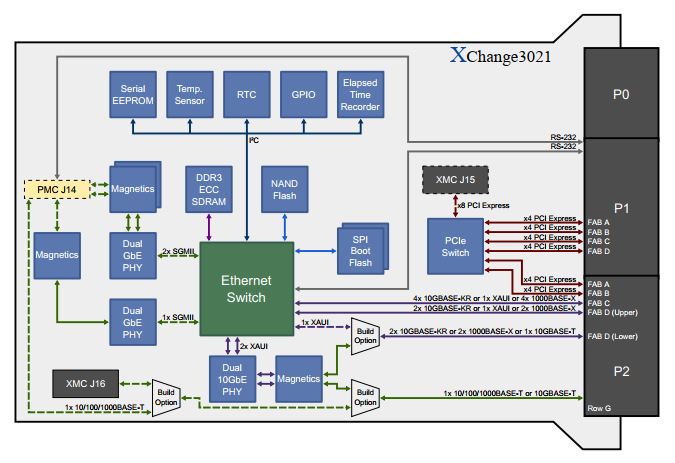This screenshot has height=463, width=675.
Task: Select the Temp. Sensor block
Action: (x=190, y=95)
